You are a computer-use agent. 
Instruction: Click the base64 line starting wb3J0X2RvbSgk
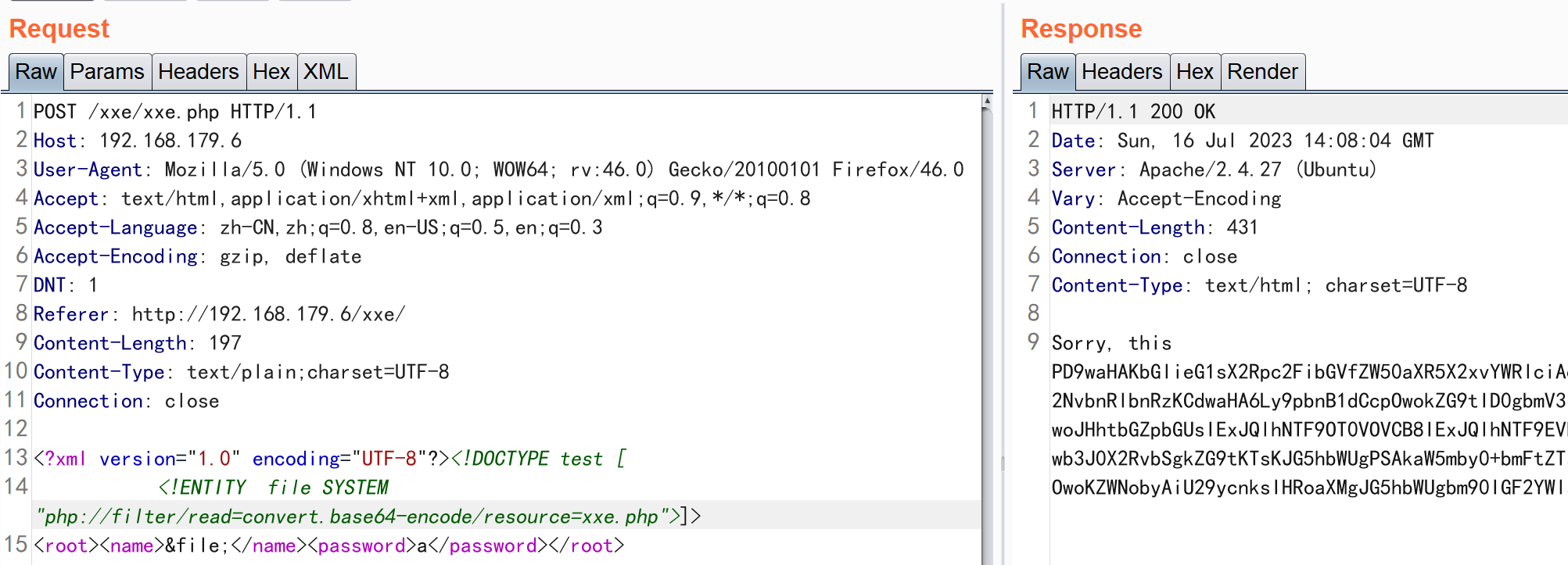[1309, 459]
